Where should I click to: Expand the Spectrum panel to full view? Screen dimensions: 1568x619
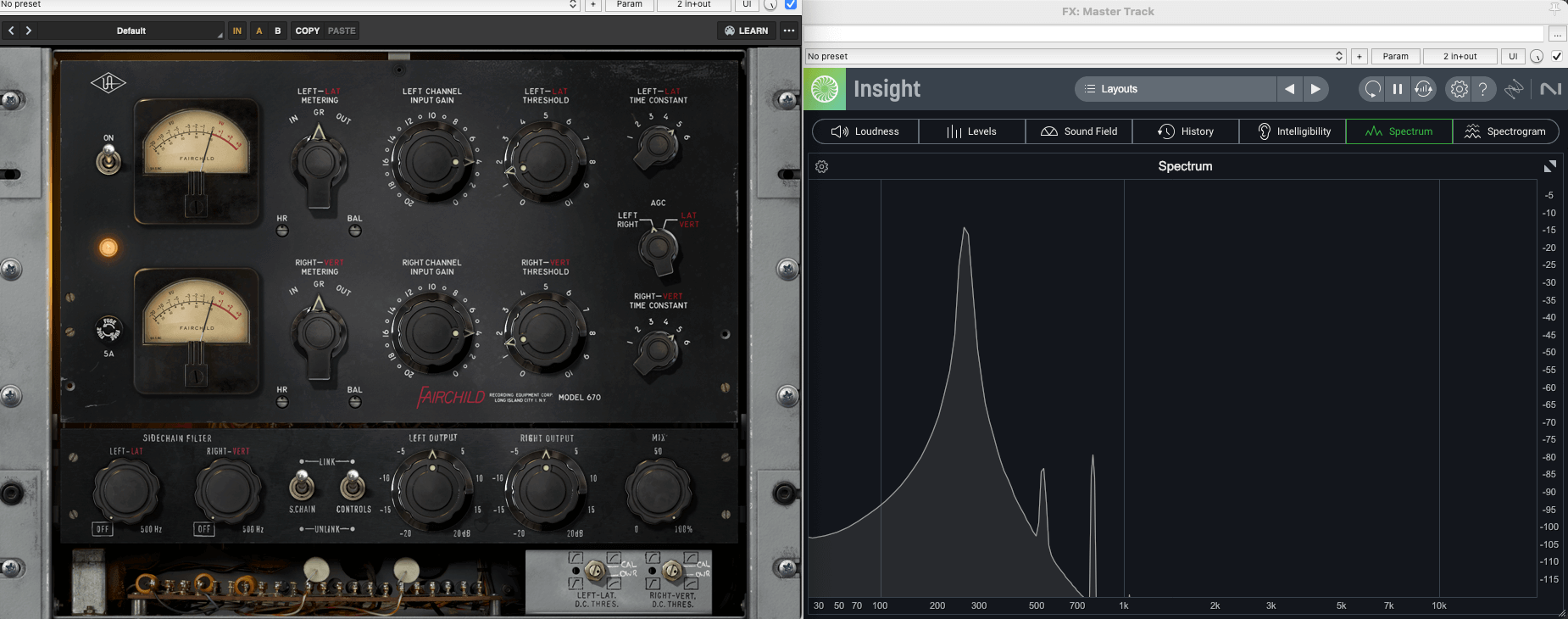coord(1549,167)
